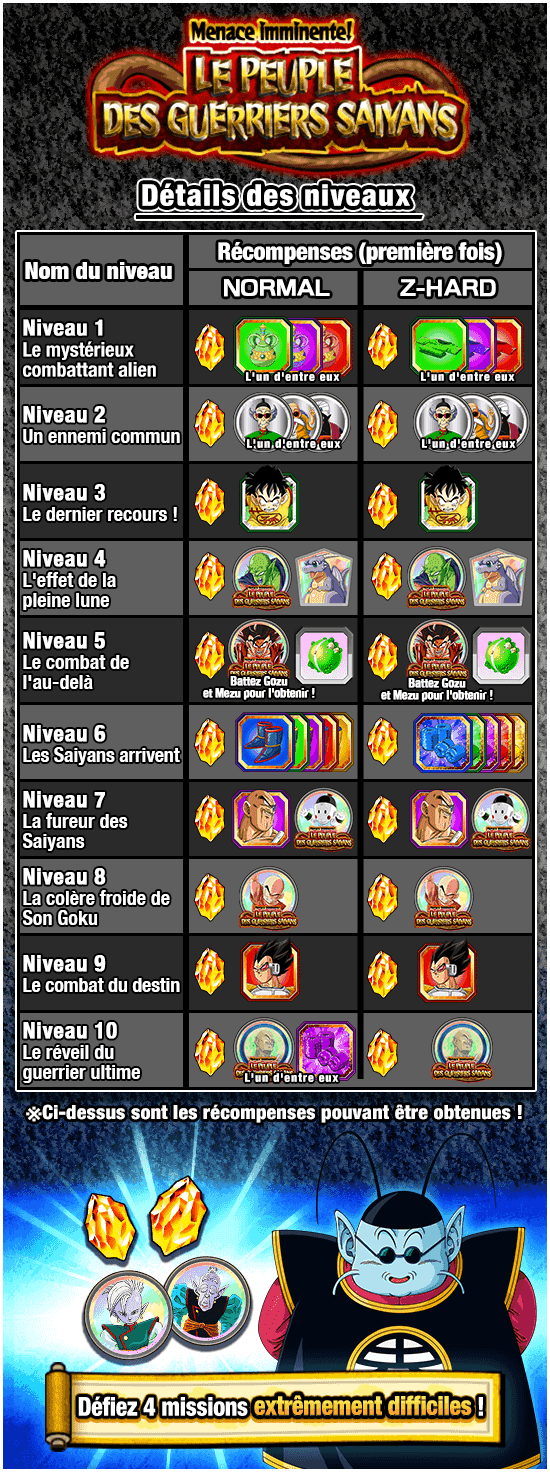The image size is (550, 1472).
Task: Click the Niveau 10 NORMAL purple training item
Action: tap(326, 1050)
